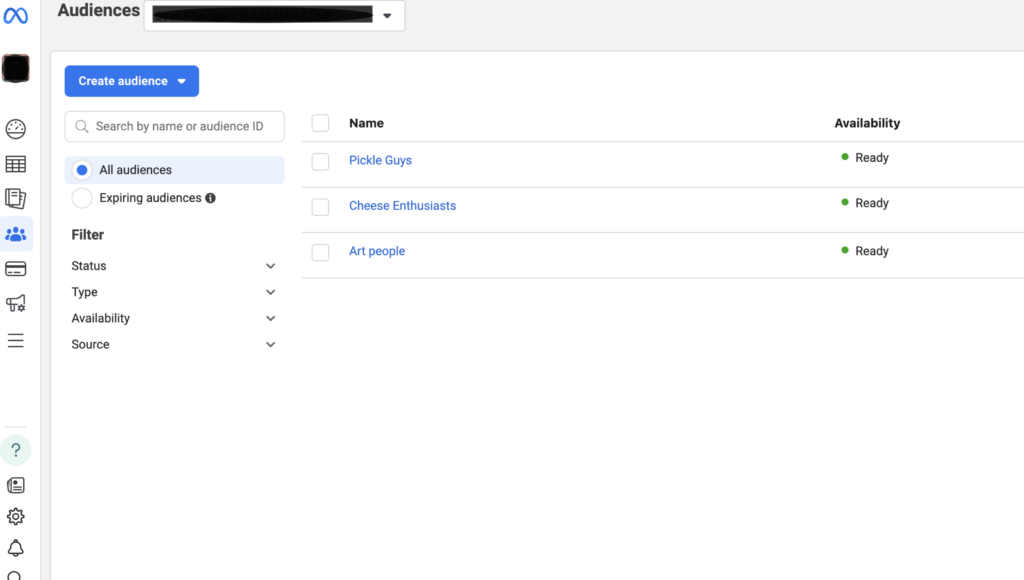Click the Filter section heading
This screenshot has width=1024, height=580.
88,234
